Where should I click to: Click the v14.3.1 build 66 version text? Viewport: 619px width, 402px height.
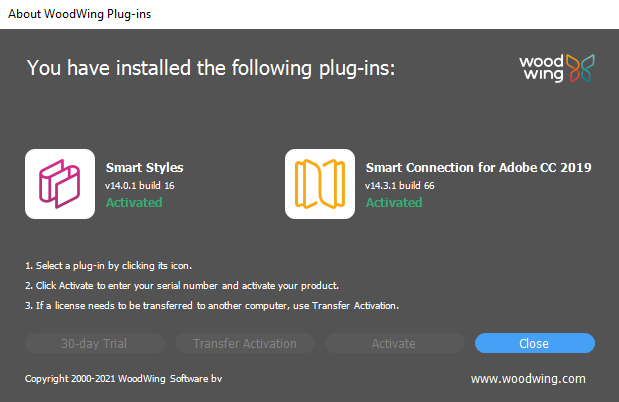400,186
